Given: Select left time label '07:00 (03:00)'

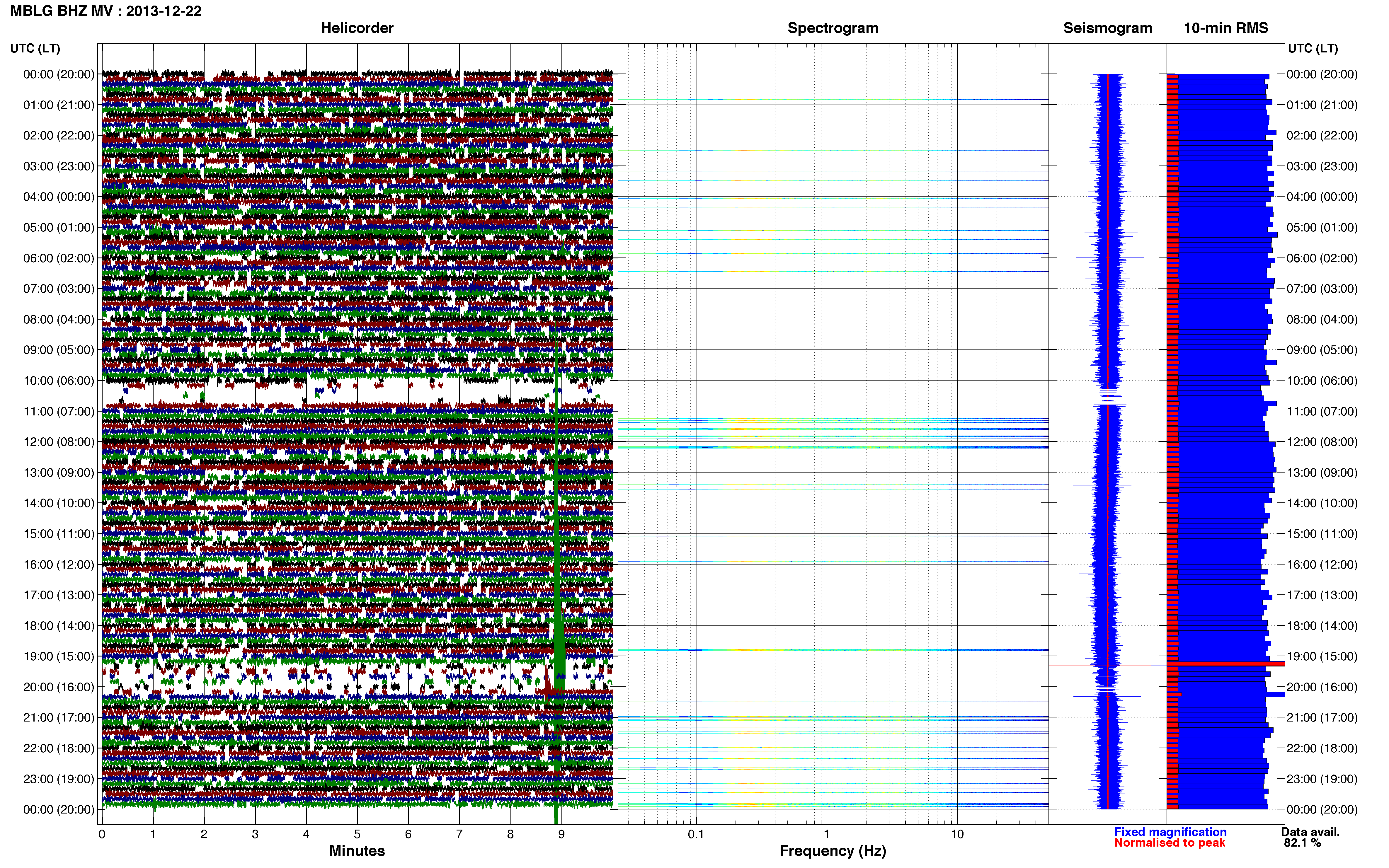Looking at the screenshot, I should point(59,289).
